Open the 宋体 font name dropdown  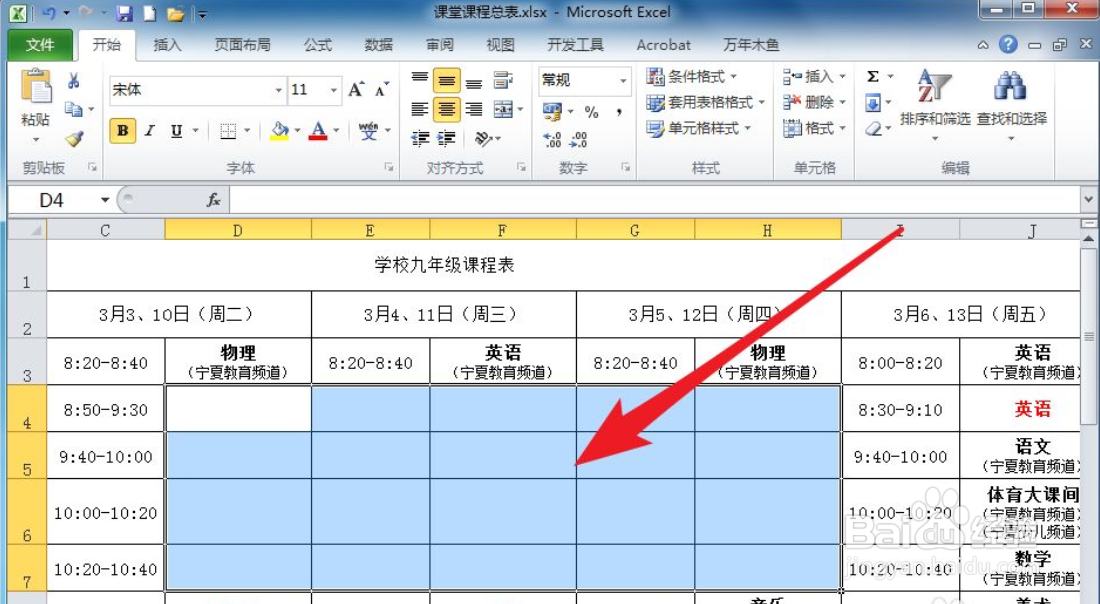[x=279, y=90]
